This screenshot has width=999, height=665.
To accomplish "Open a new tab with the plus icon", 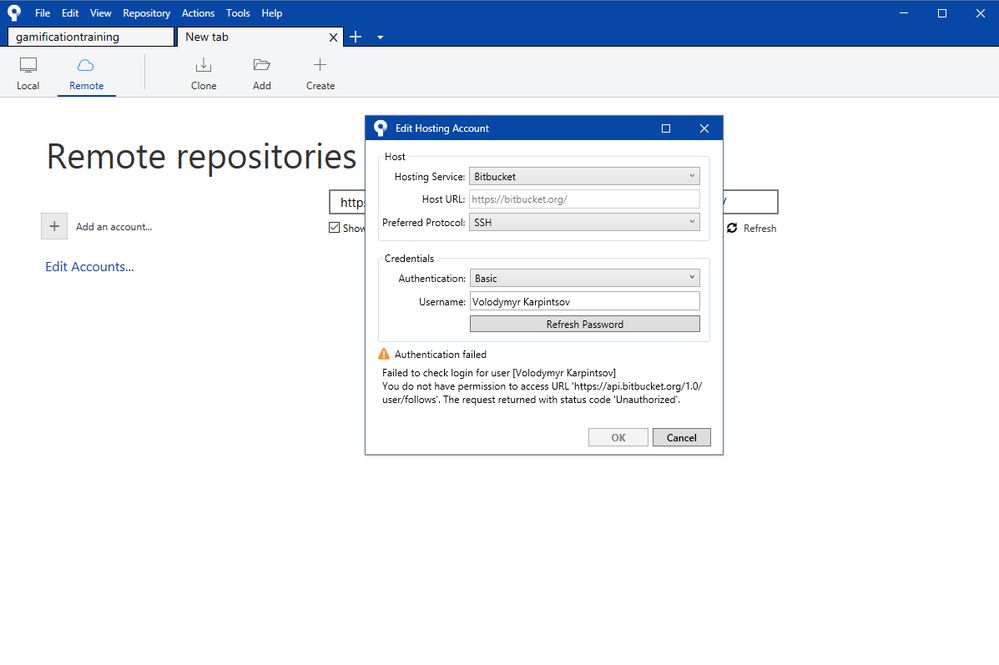I will 356,37.
